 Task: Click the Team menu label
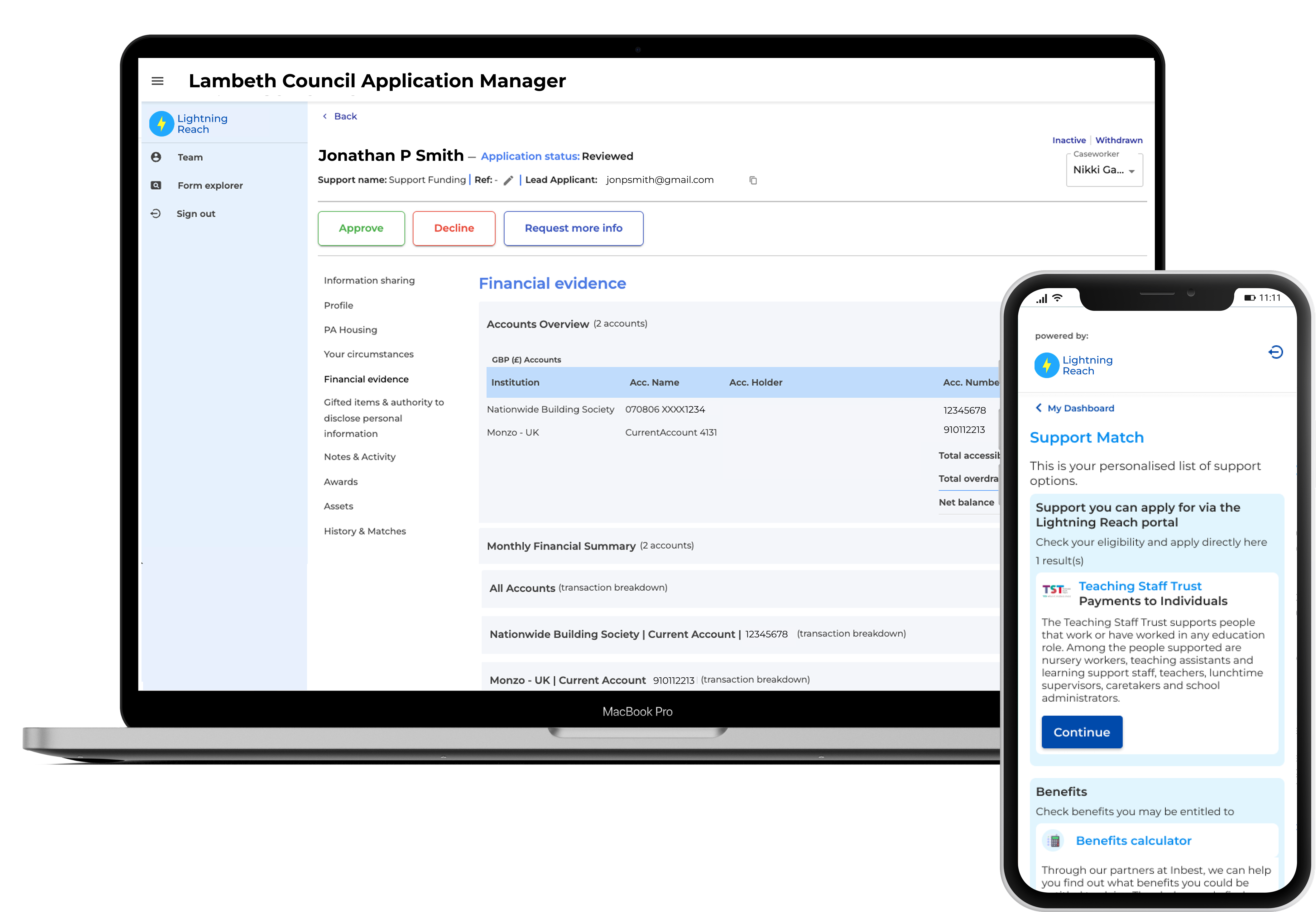point(190,157)
